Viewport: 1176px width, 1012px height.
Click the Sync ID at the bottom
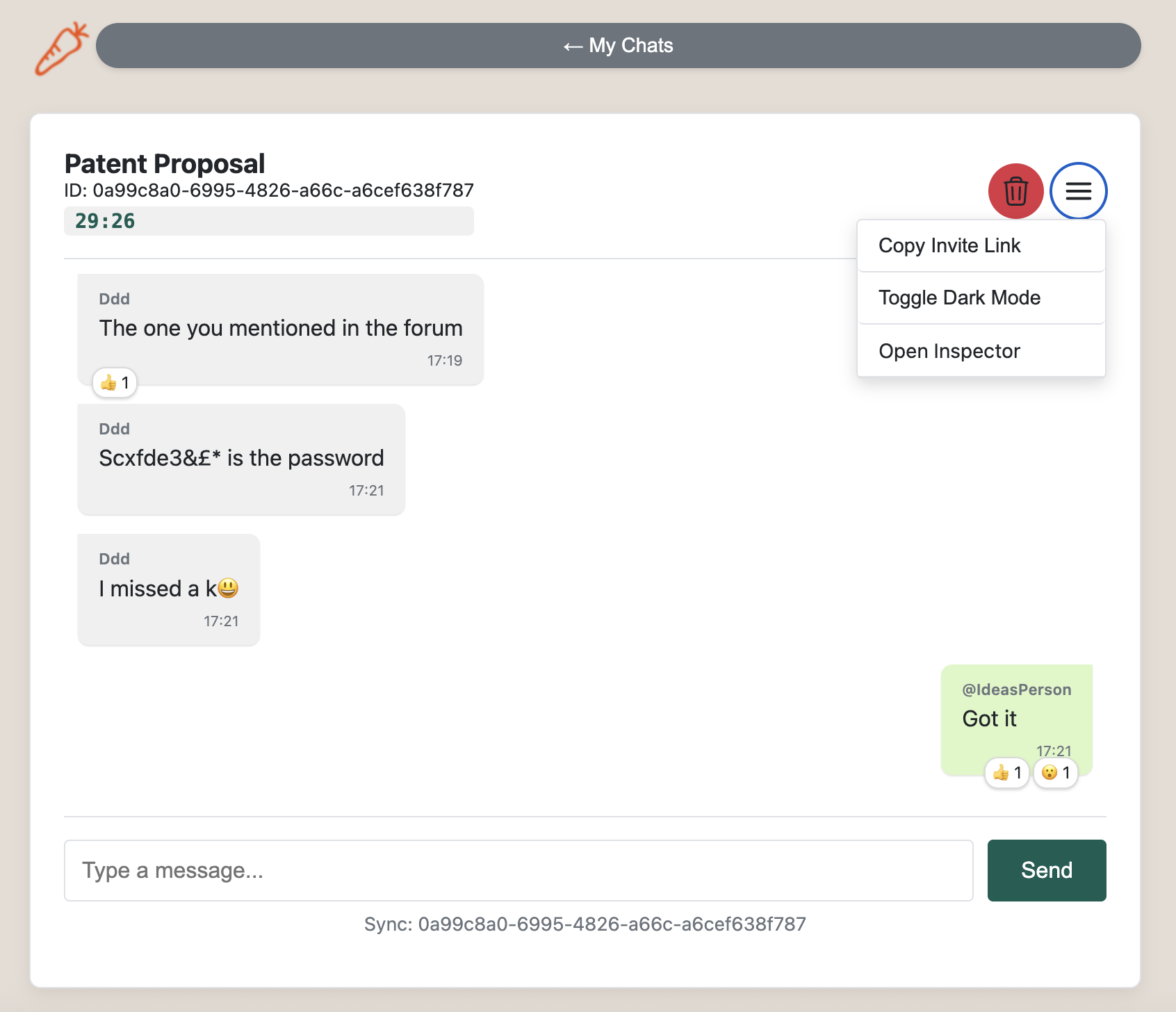[585, 924]
